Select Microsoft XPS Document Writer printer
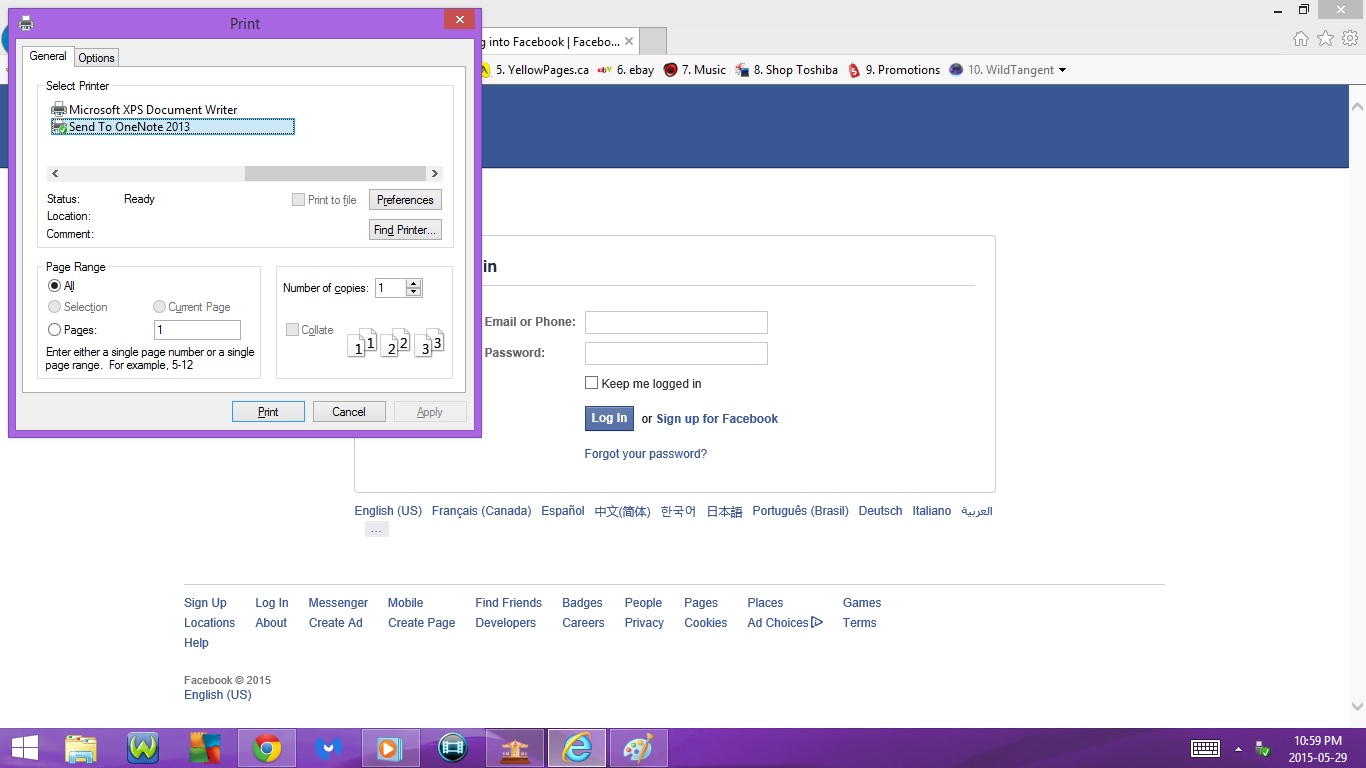This screenshot has height=768, width=1366. 145,110
